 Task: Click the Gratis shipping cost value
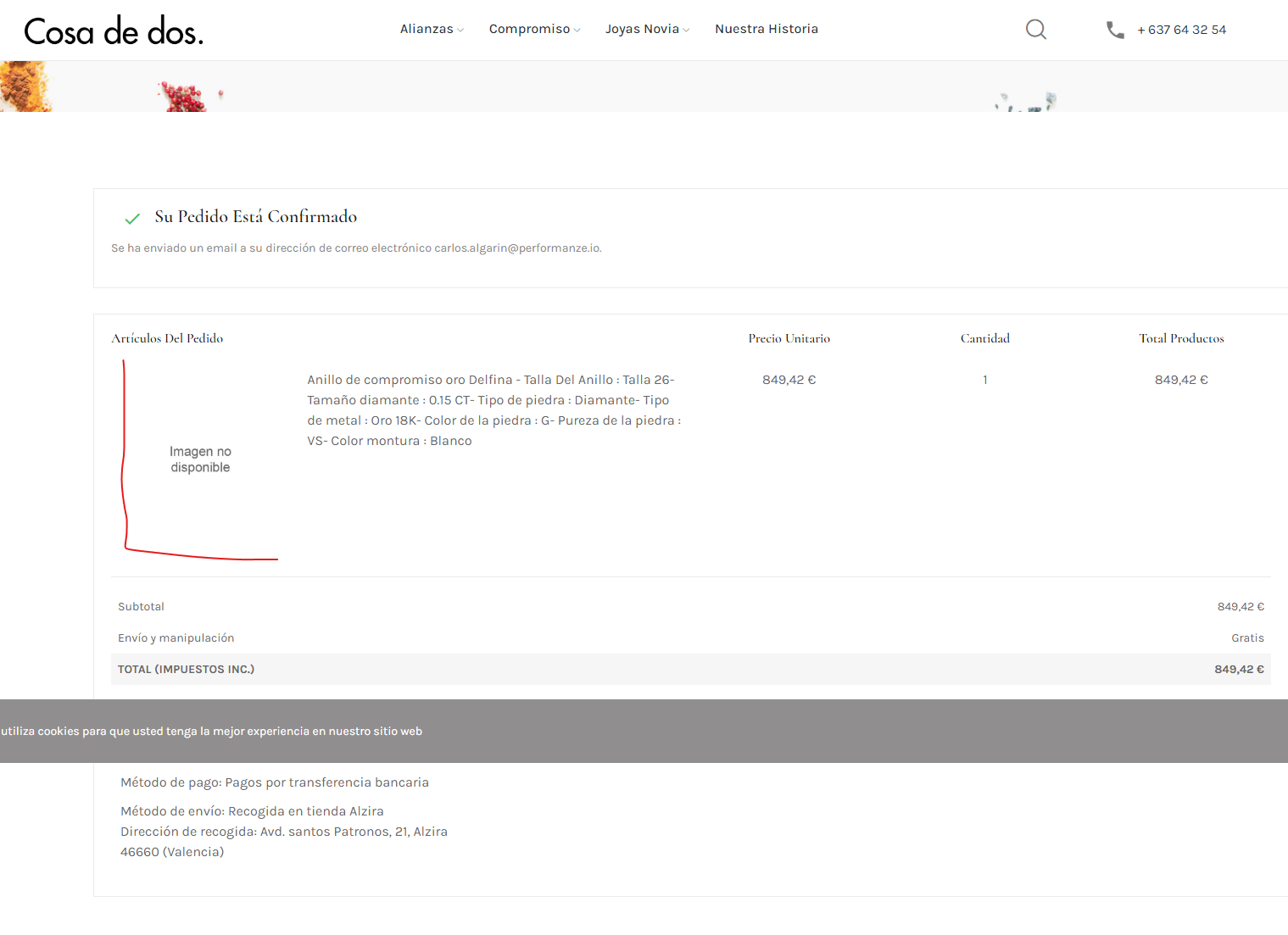(x=1247, y=638)
